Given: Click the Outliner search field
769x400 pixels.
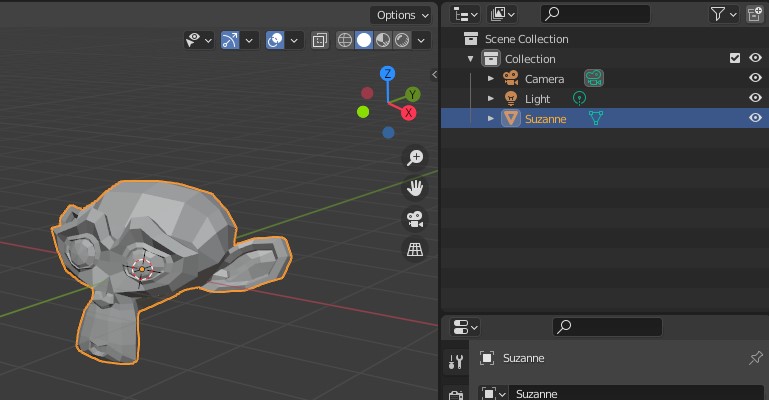Looking at the screenshot, I should click(595, 14).
